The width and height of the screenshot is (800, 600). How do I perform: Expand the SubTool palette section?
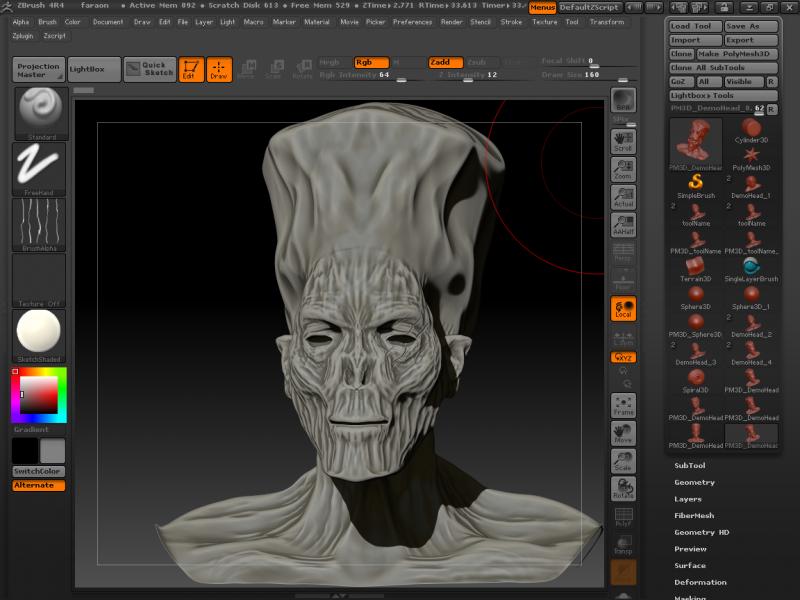[x=690, y=465]
